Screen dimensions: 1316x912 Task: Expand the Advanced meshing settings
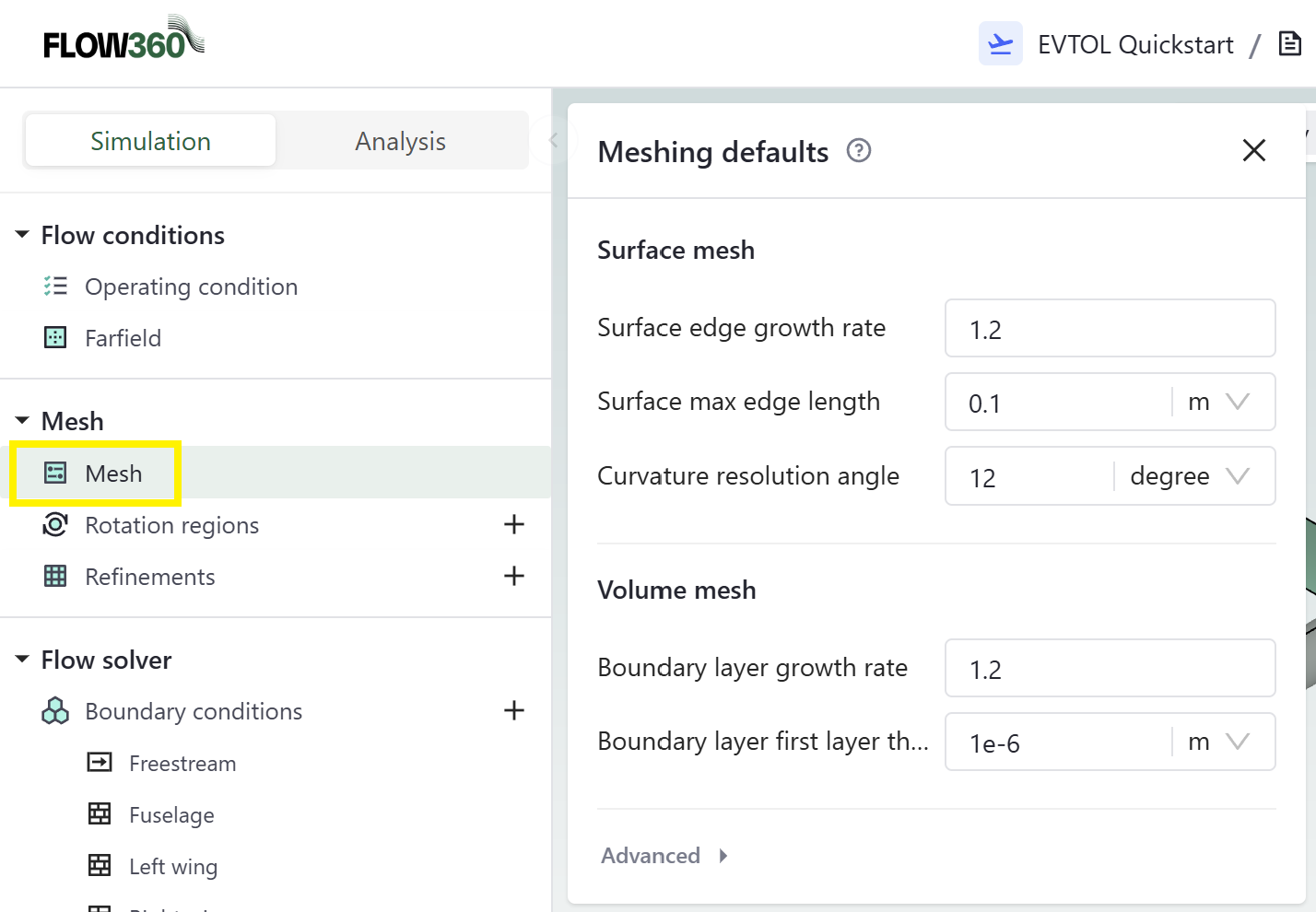(664, 856)
